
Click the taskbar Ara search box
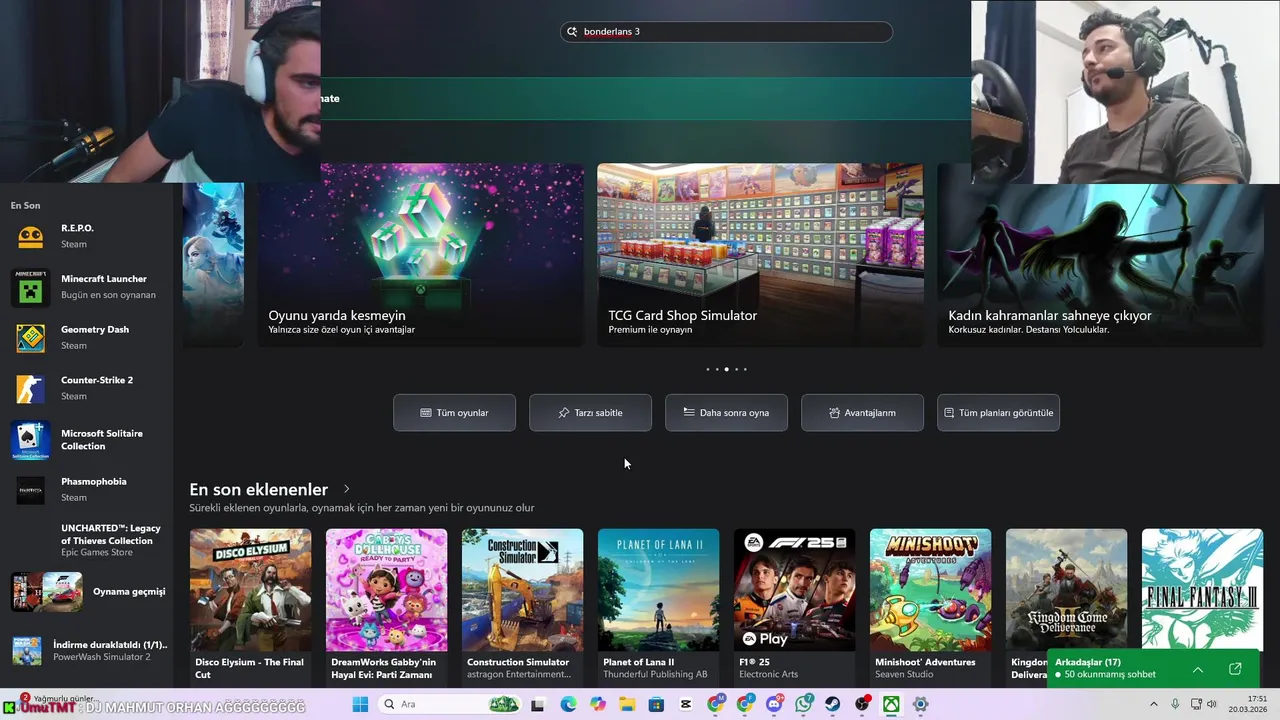[x=448, y=704]
